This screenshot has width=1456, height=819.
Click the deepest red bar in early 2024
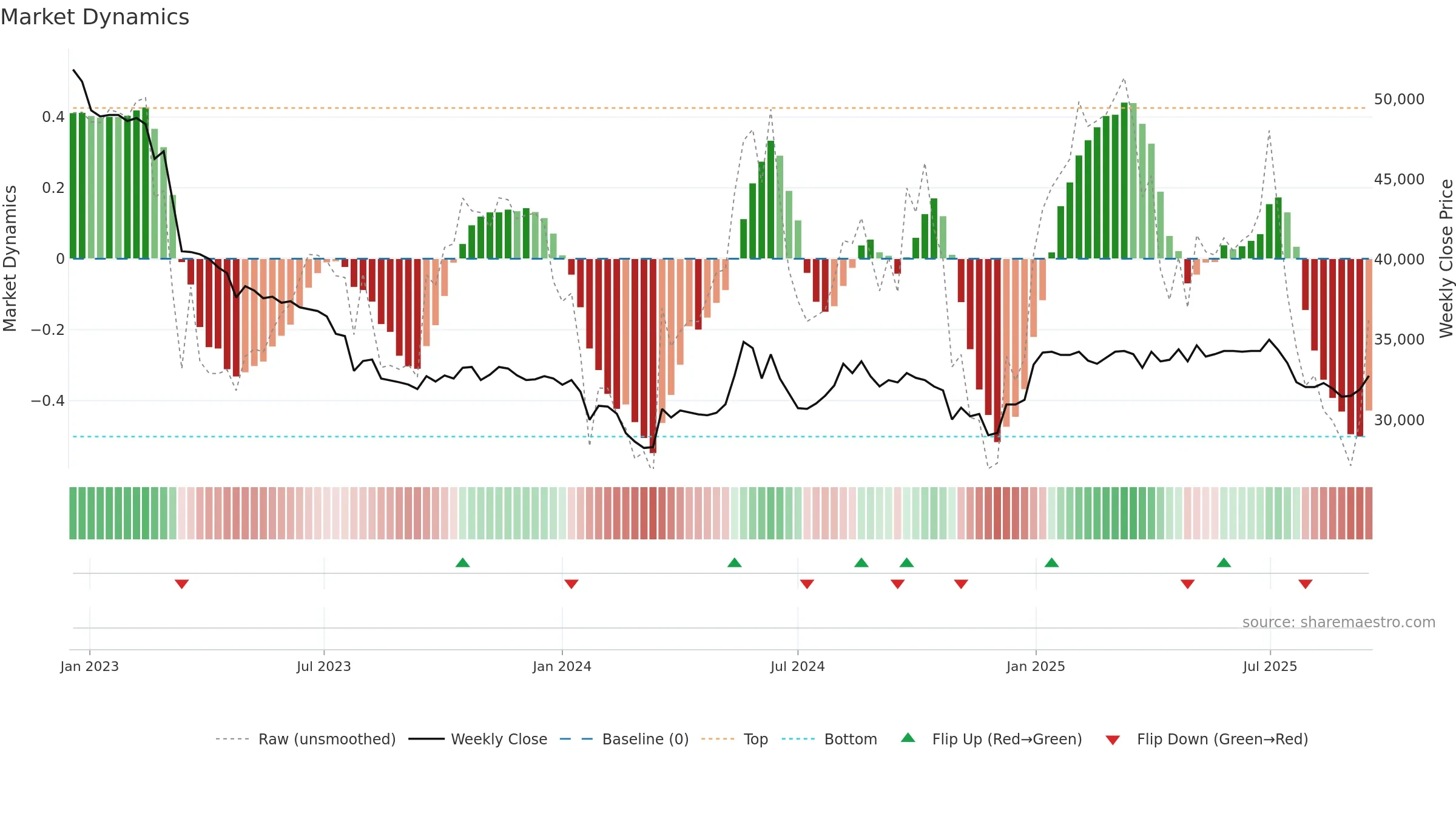(653, 356)
